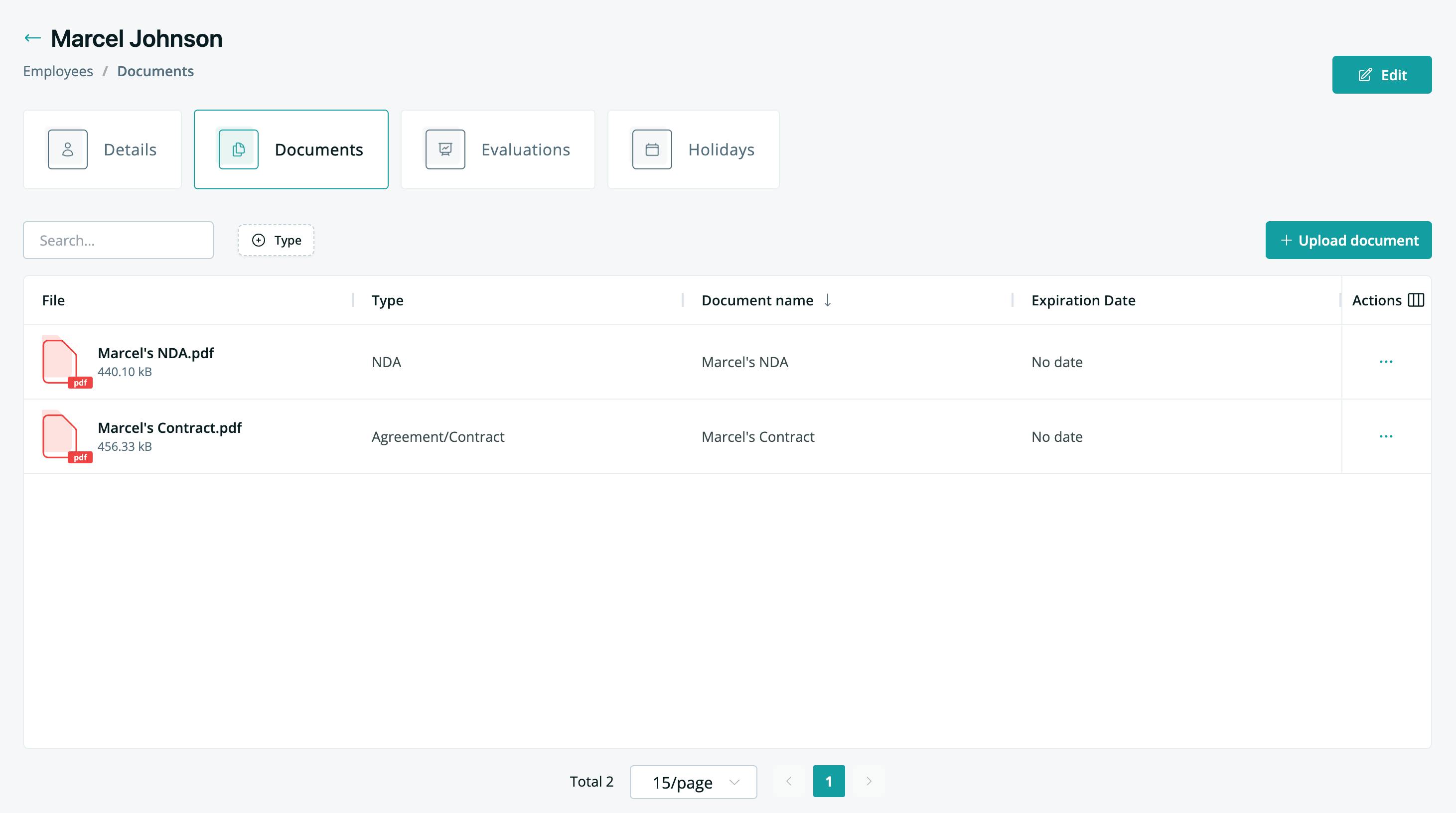
Task: Open actions menu for Marcel's Contract row
Action: coord(1386,436)
